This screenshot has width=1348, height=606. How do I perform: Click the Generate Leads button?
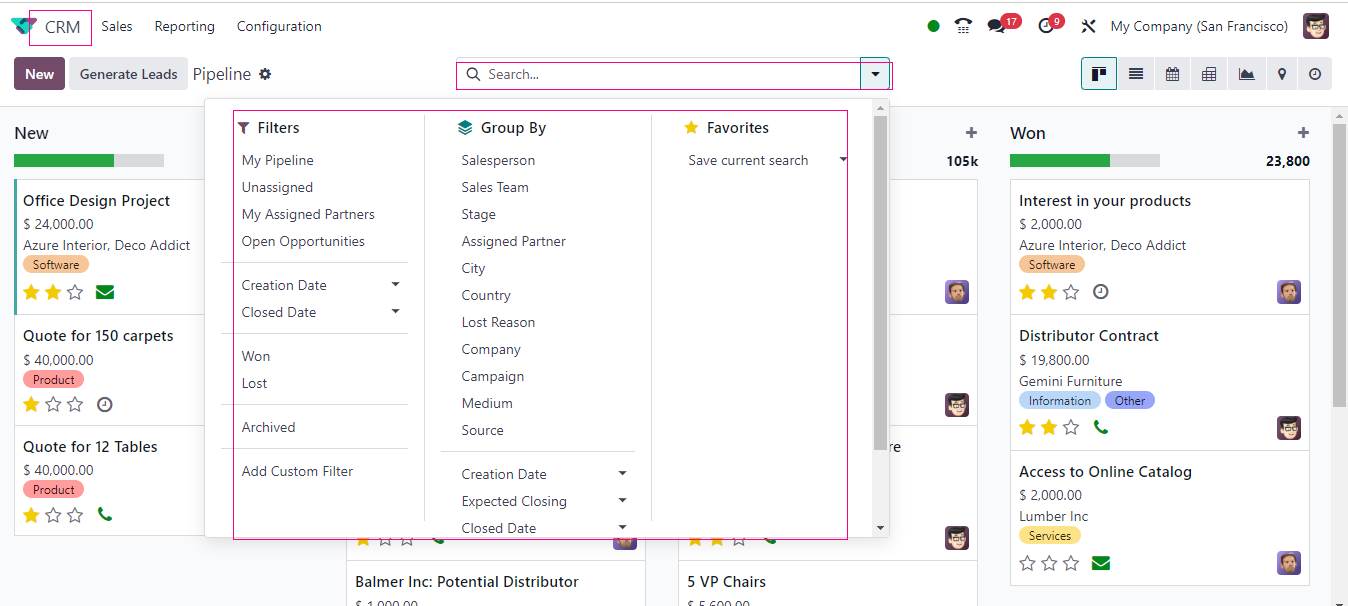tap(128, 74)
